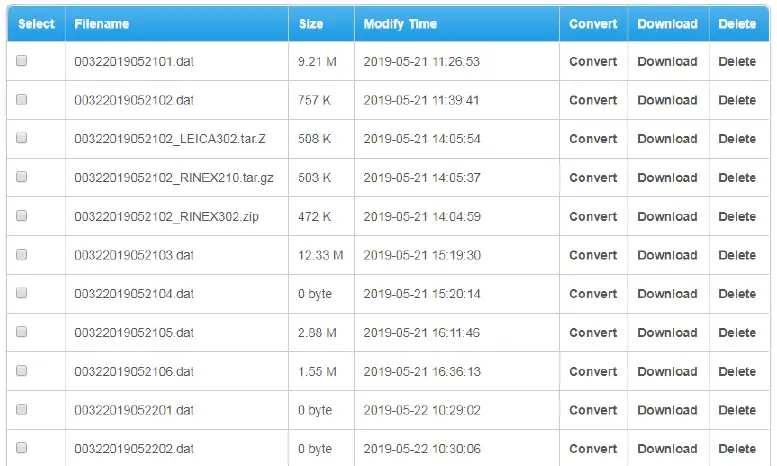Delete the RINEX210.tar.gz archive
The height and width of the screenshot is (466, 777).
tap(737, 177)
